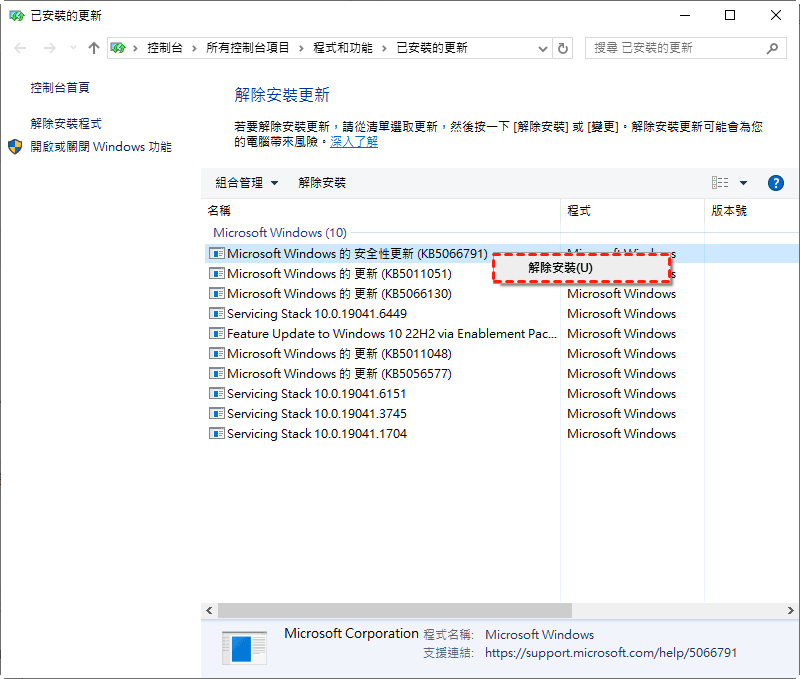Click the icon of the KB5011051 update
Viewport: 800px width, 679px height.
tap(216, 274)
